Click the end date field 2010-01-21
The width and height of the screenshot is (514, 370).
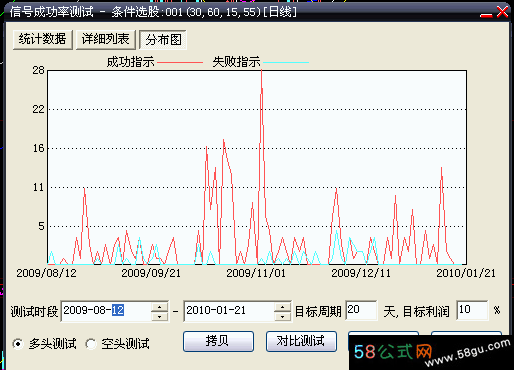pos(229,311)
